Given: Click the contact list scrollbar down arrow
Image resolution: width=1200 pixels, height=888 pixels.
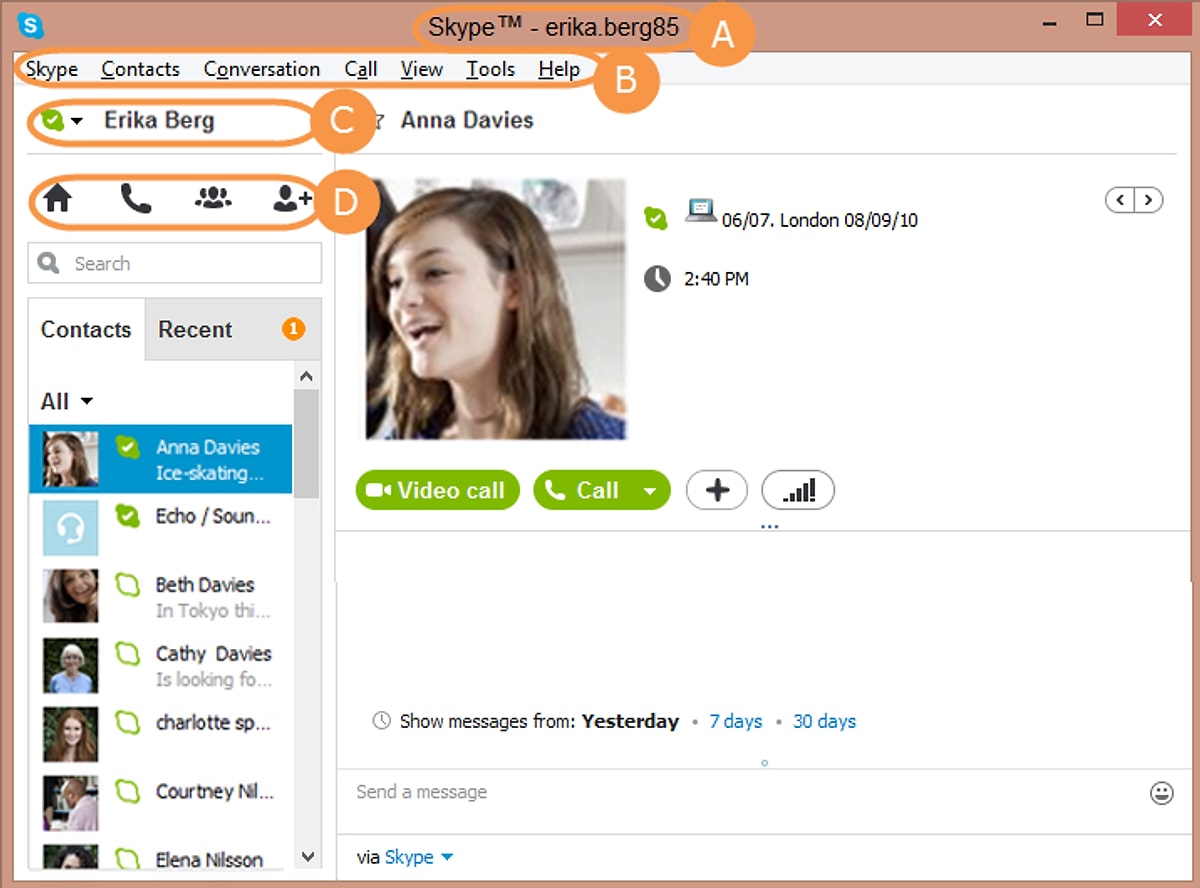Looking at the screenshot, I should click(307, 857).
